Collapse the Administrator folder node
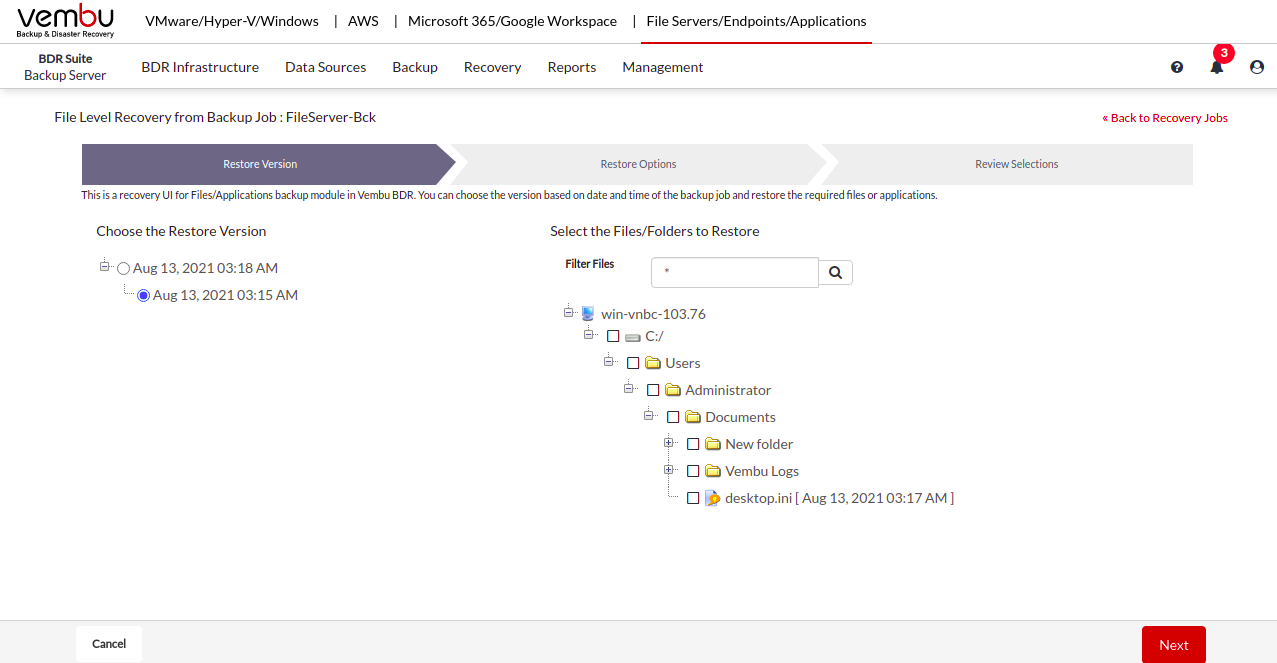This screenshot has width=1277, height=663. coord(629,387)
